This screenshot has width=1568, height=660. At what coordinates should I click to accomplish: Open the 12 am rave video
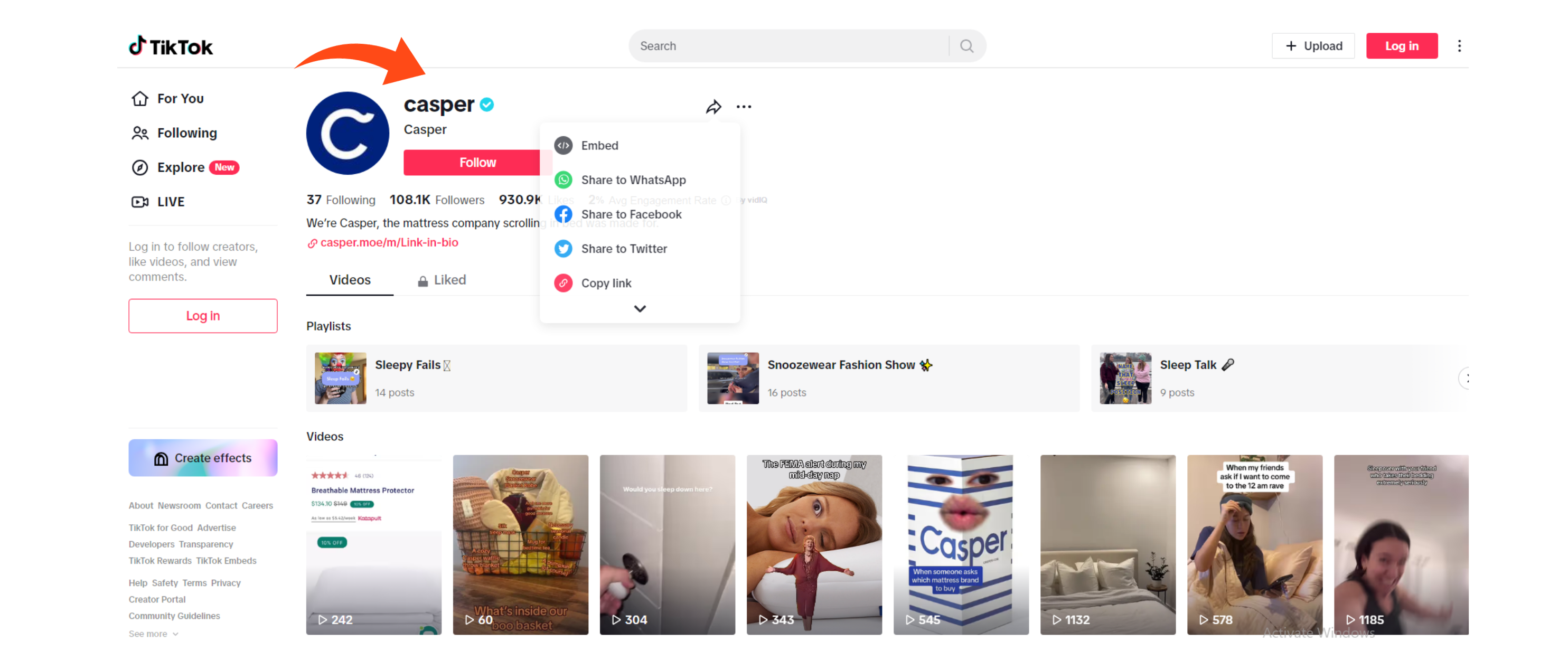[x=1254, y=545]
